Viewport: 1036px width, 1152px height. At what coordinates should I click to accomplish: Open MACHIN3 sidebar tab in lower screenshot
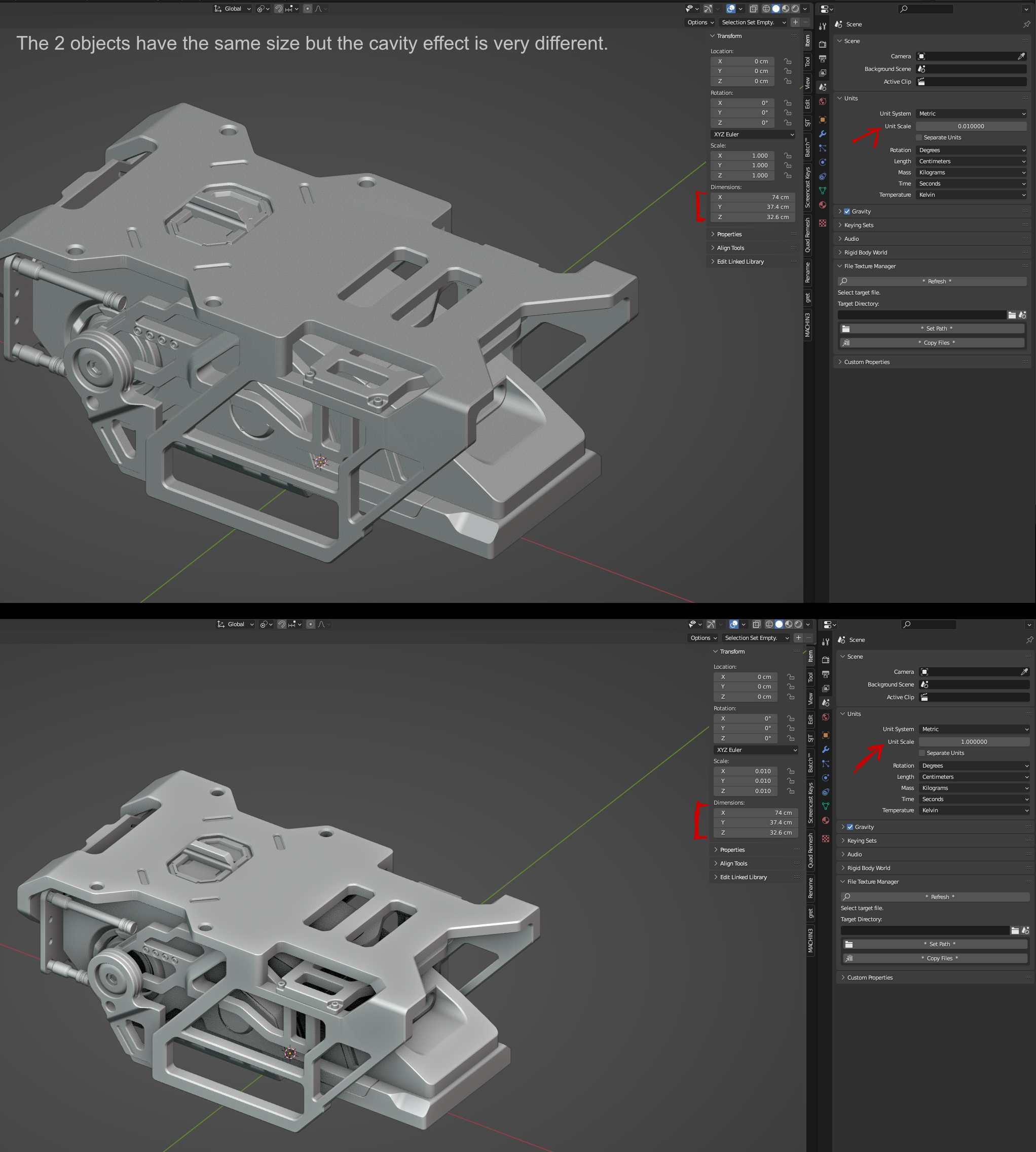click(810, 940)
